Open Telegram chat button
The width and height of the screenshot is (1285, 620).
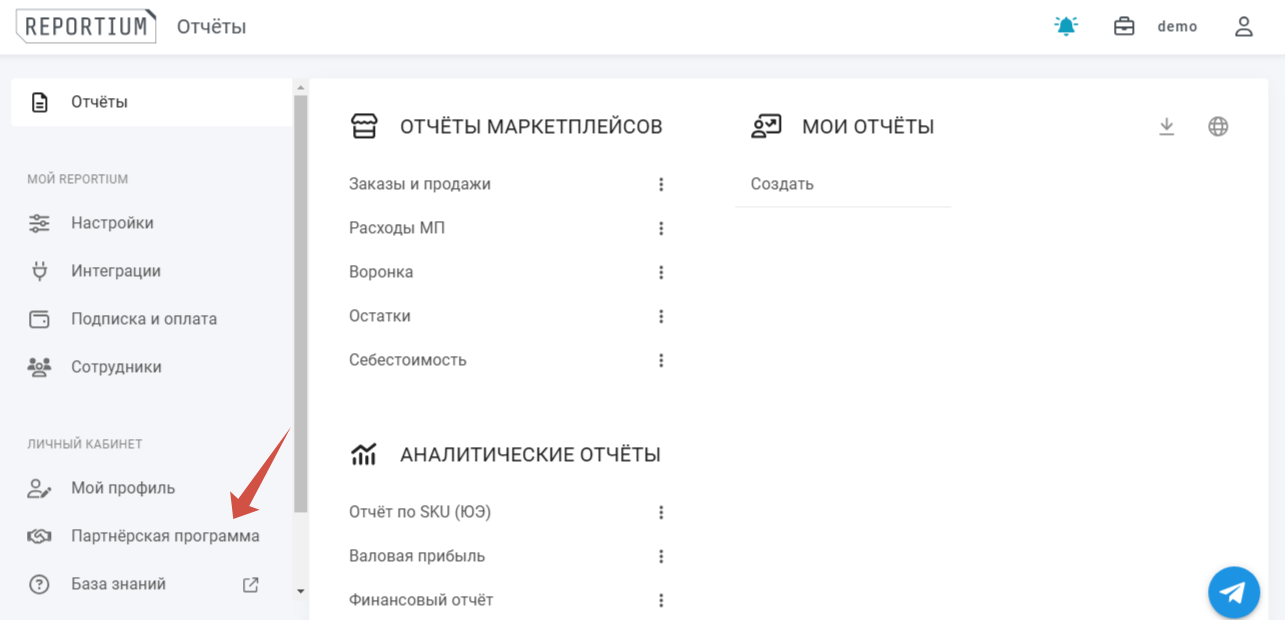click(x=1233, y=593)
